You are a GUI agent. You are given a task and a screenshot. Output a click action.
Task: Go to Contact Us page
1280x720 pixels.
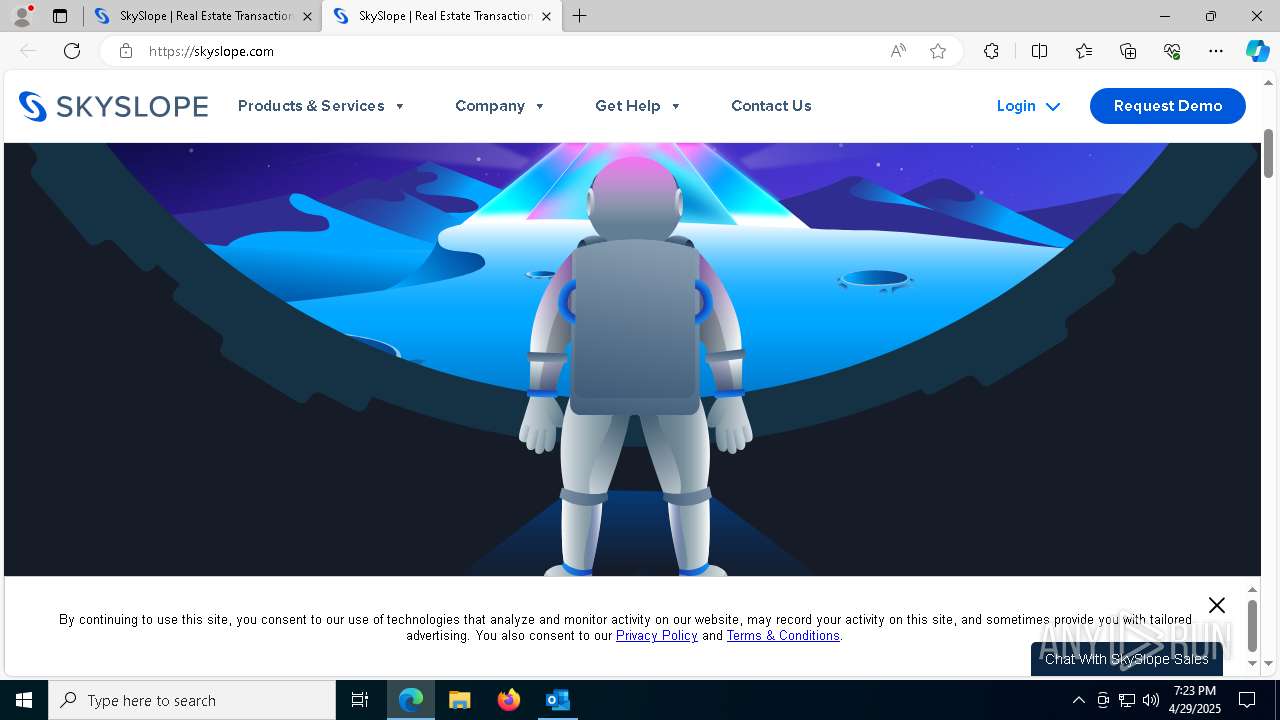pyautogui.click(x=771, y=106)
